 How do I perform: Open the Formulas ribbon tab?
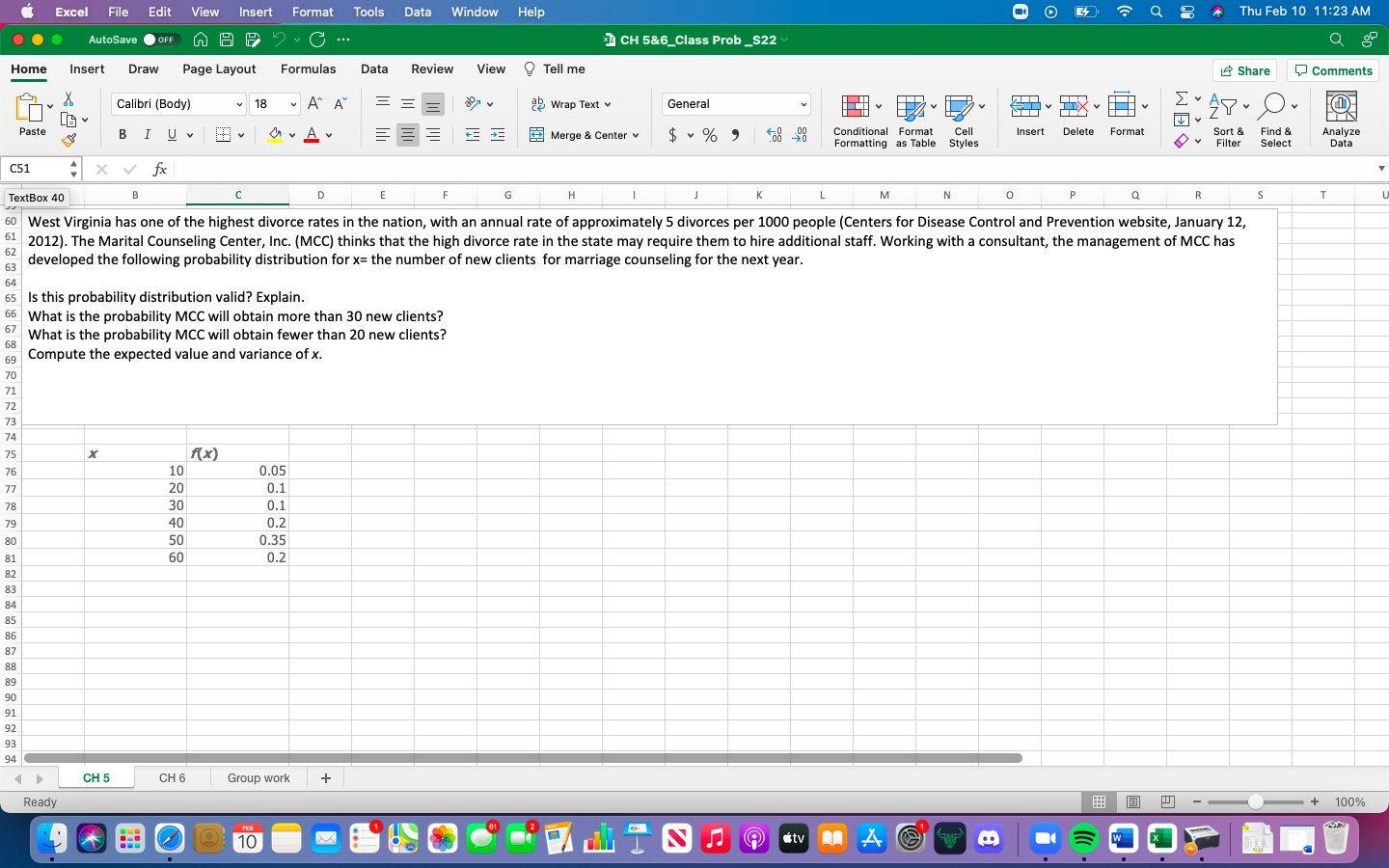click(x=308, y=68)
